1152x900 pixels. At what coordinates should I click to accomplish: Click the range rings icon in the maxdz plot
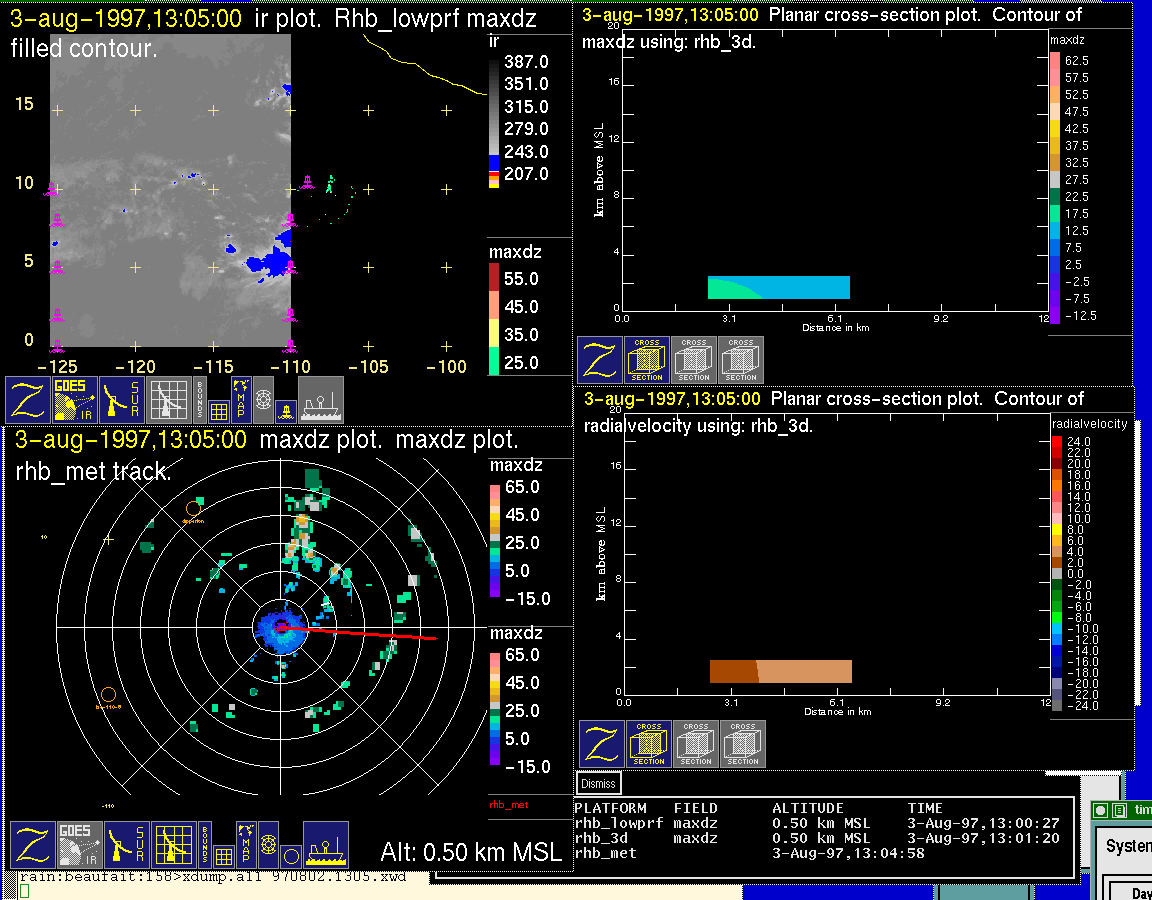tap(268, 845)
